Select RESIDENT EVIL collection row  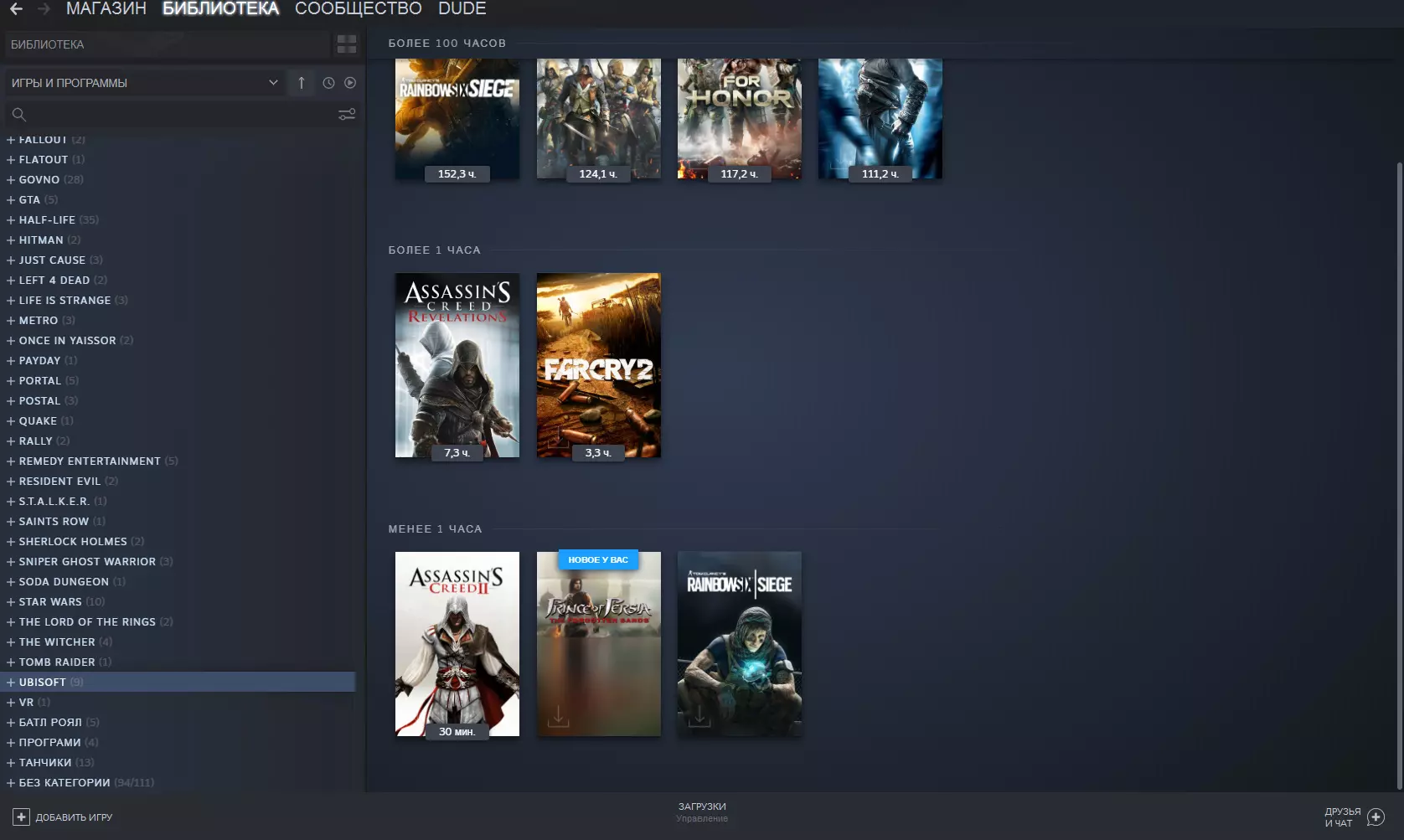[x=178, y=481]
